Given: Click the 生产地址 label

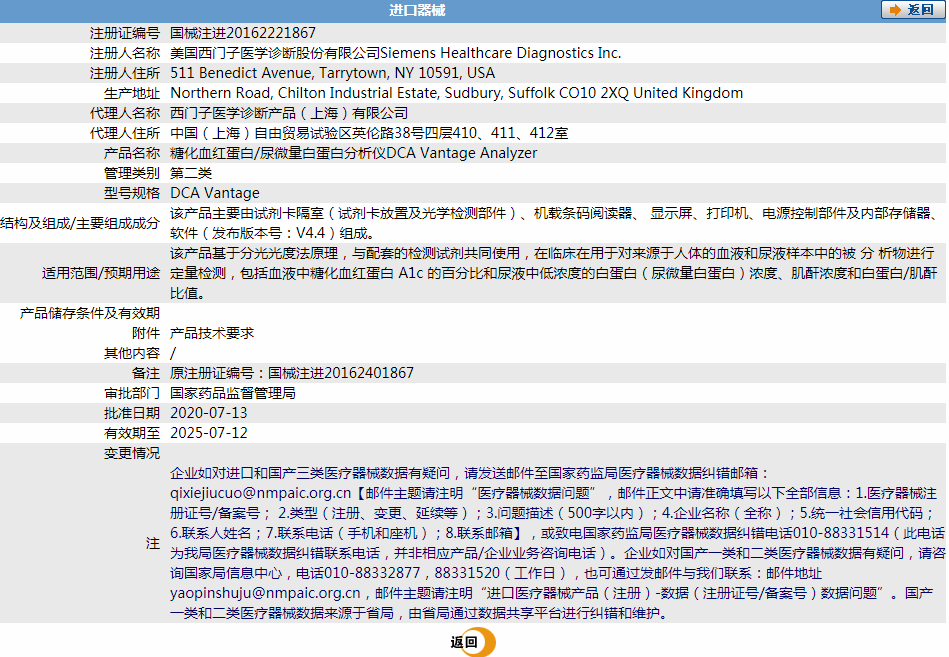Looking at the screenshot, I should pyautogui.click(x=132, y=93).
